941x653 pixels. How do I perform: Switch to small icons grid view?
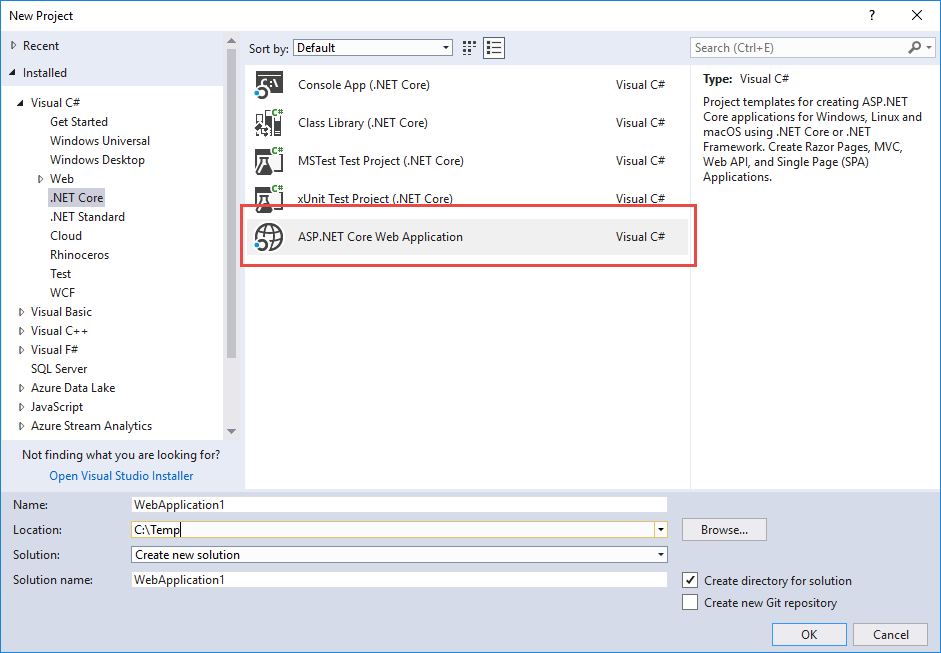tap(470, 48)
